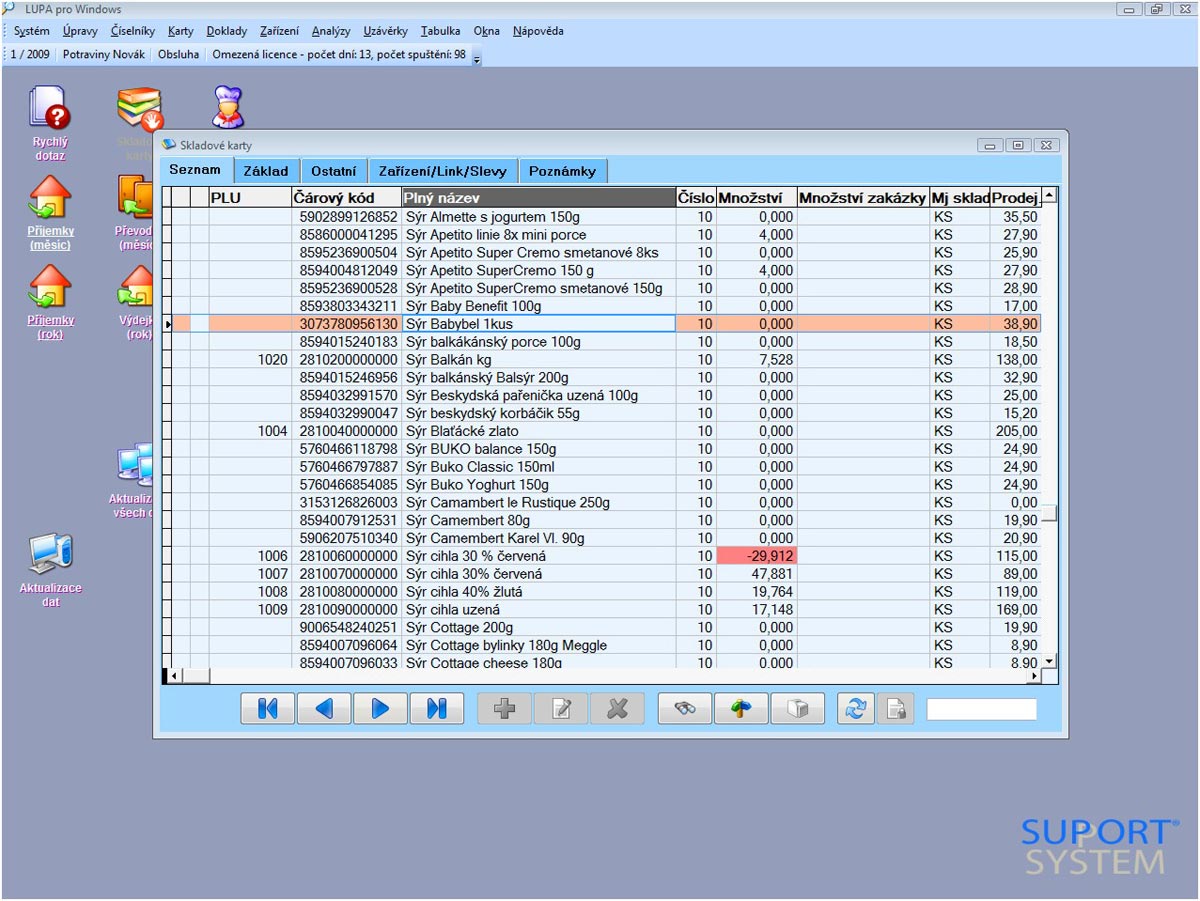Open search with the binoculars icon

685,708
